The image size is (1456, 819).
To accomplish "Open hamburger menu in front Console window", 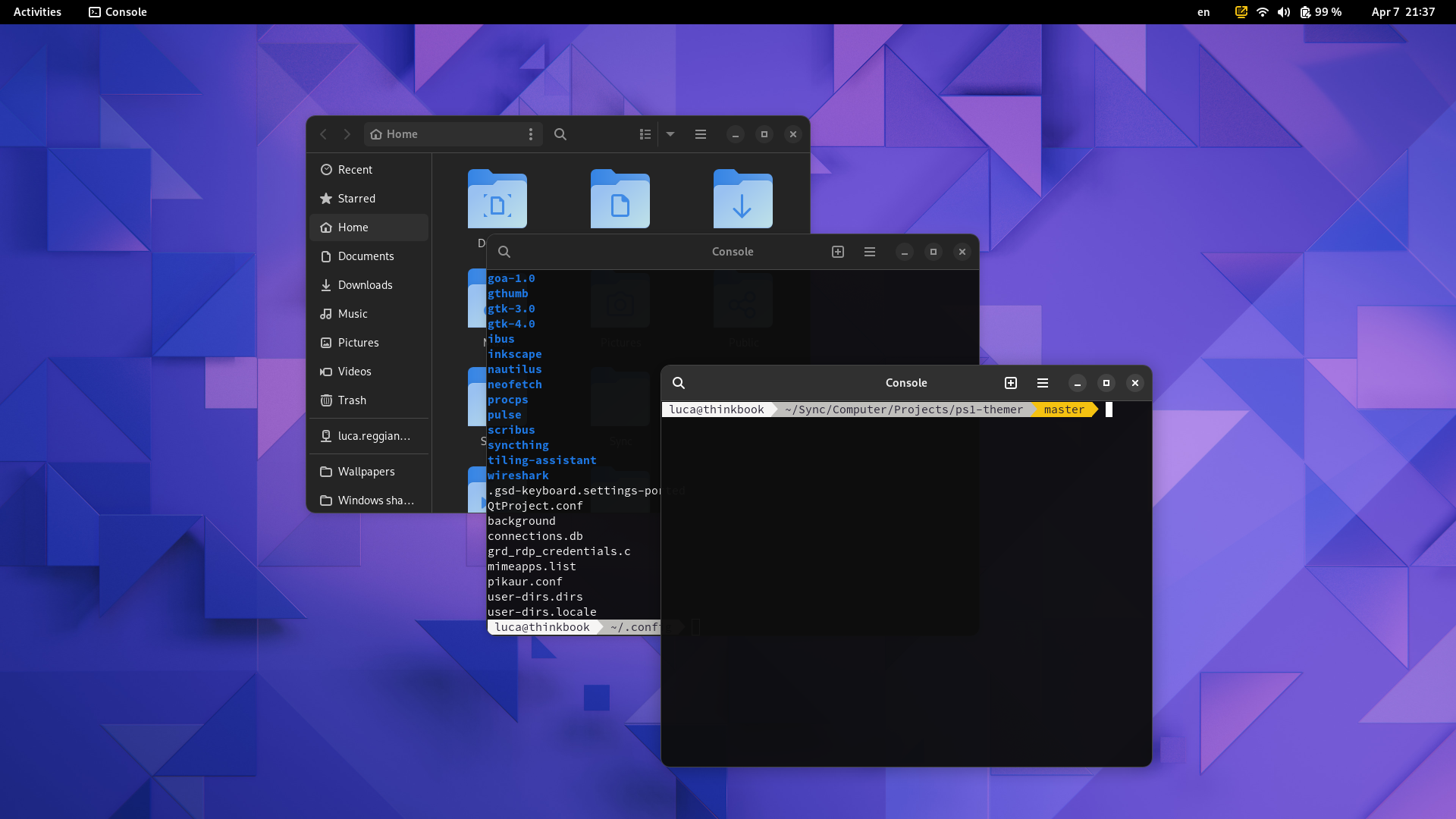I will coord(1043,383).
